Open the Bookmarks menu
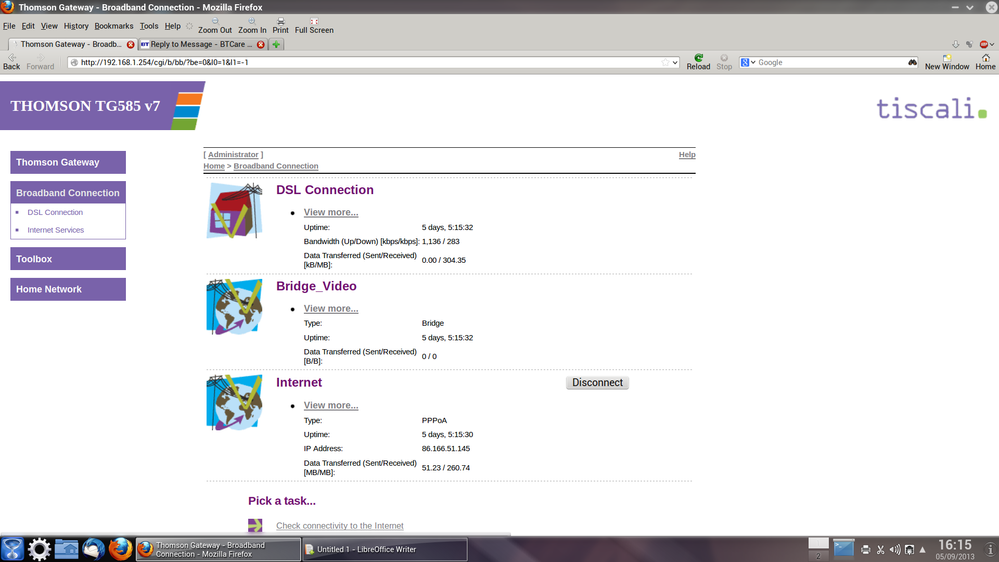999x562 pixels. (x=114, y=26)
